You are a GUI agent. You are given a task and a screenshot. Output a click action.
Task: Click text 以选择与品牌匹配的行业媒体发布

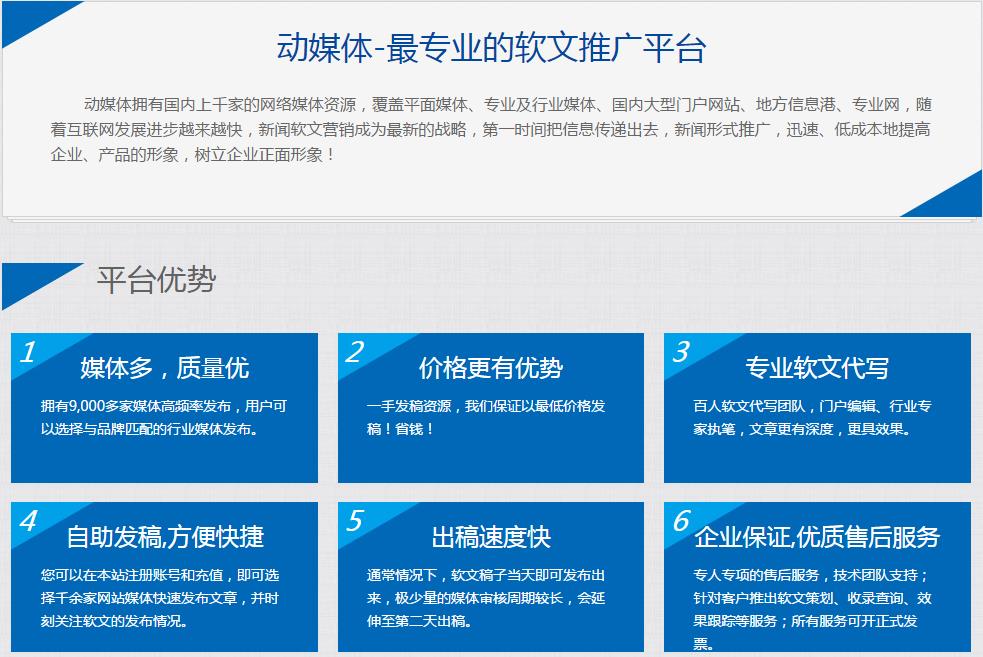click(x=146, y=429)
